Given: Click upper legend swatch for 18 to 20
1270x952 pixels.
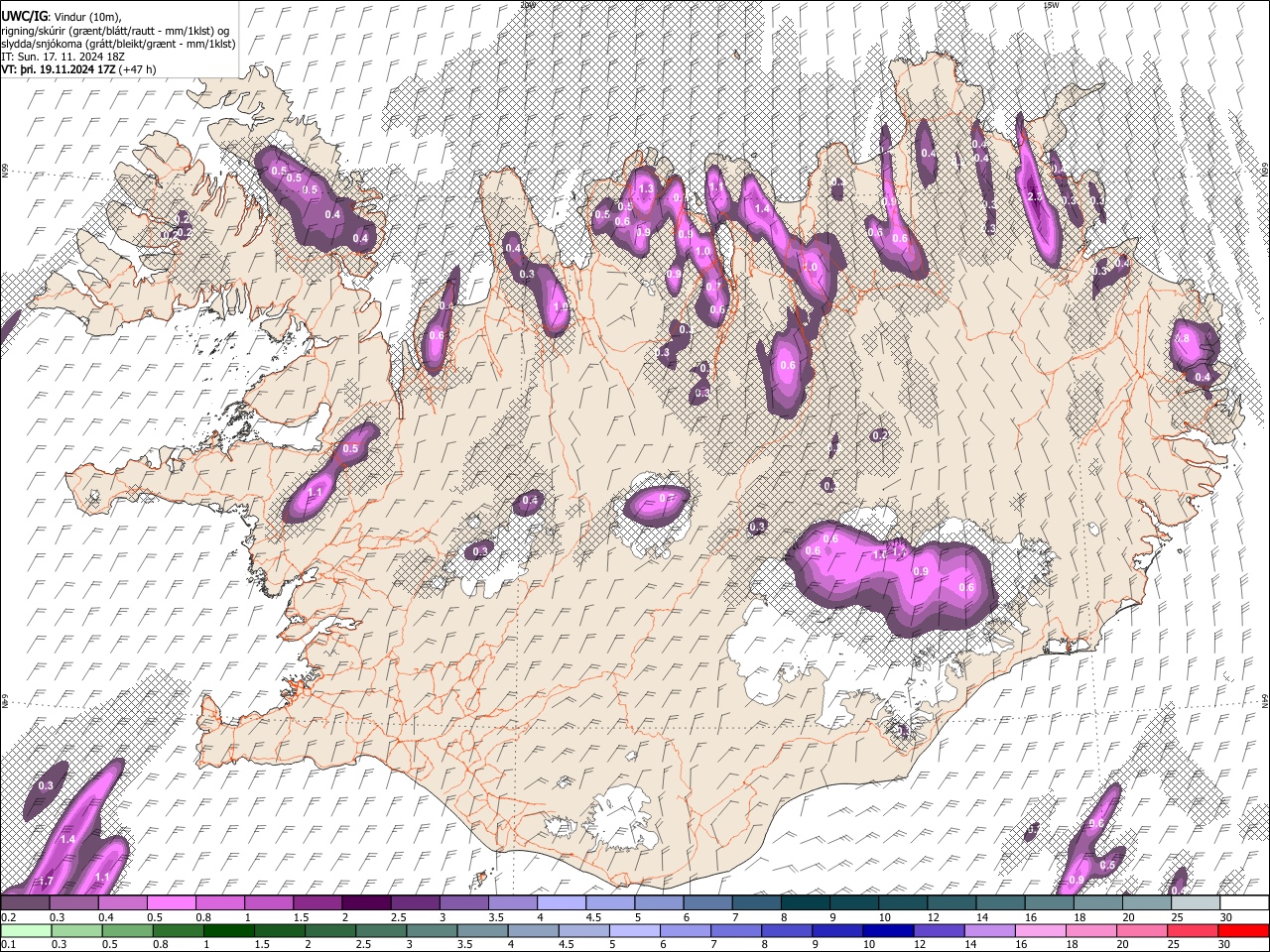Looking at the screenshot, I should (1096, 903).
